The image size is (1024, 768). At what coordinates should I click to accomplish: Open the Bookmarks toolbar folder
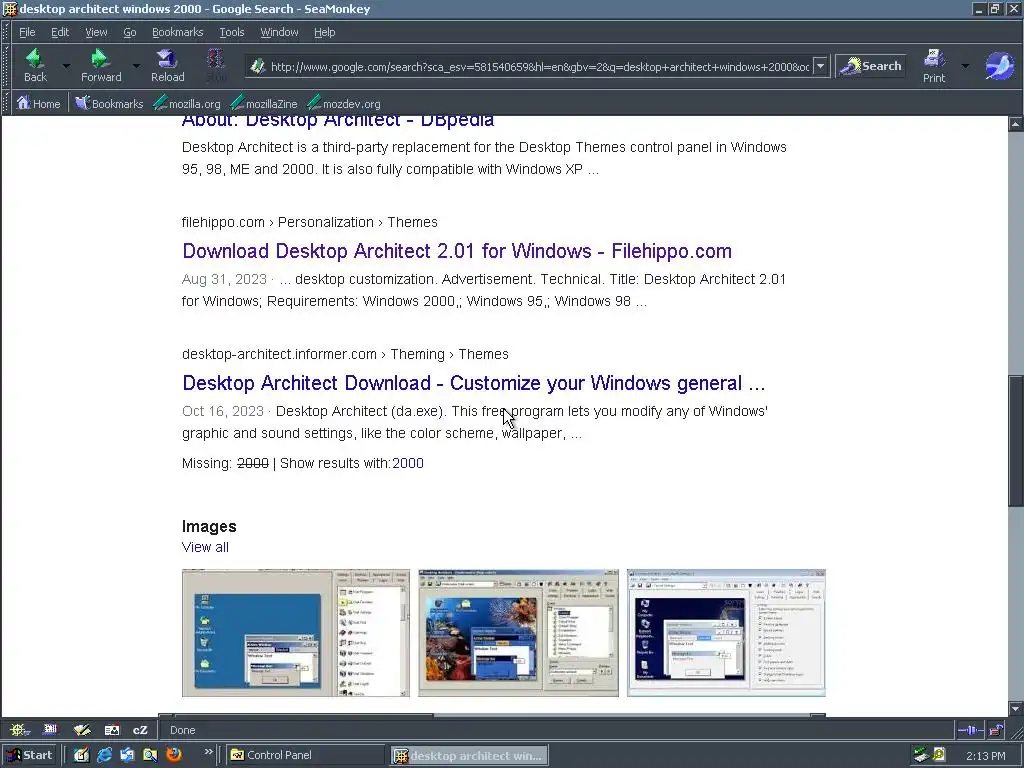(108, 103)
